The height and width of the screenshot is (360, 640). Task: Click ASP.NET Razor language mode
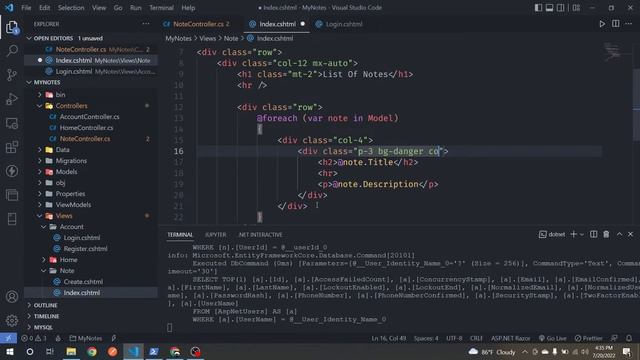510,338
